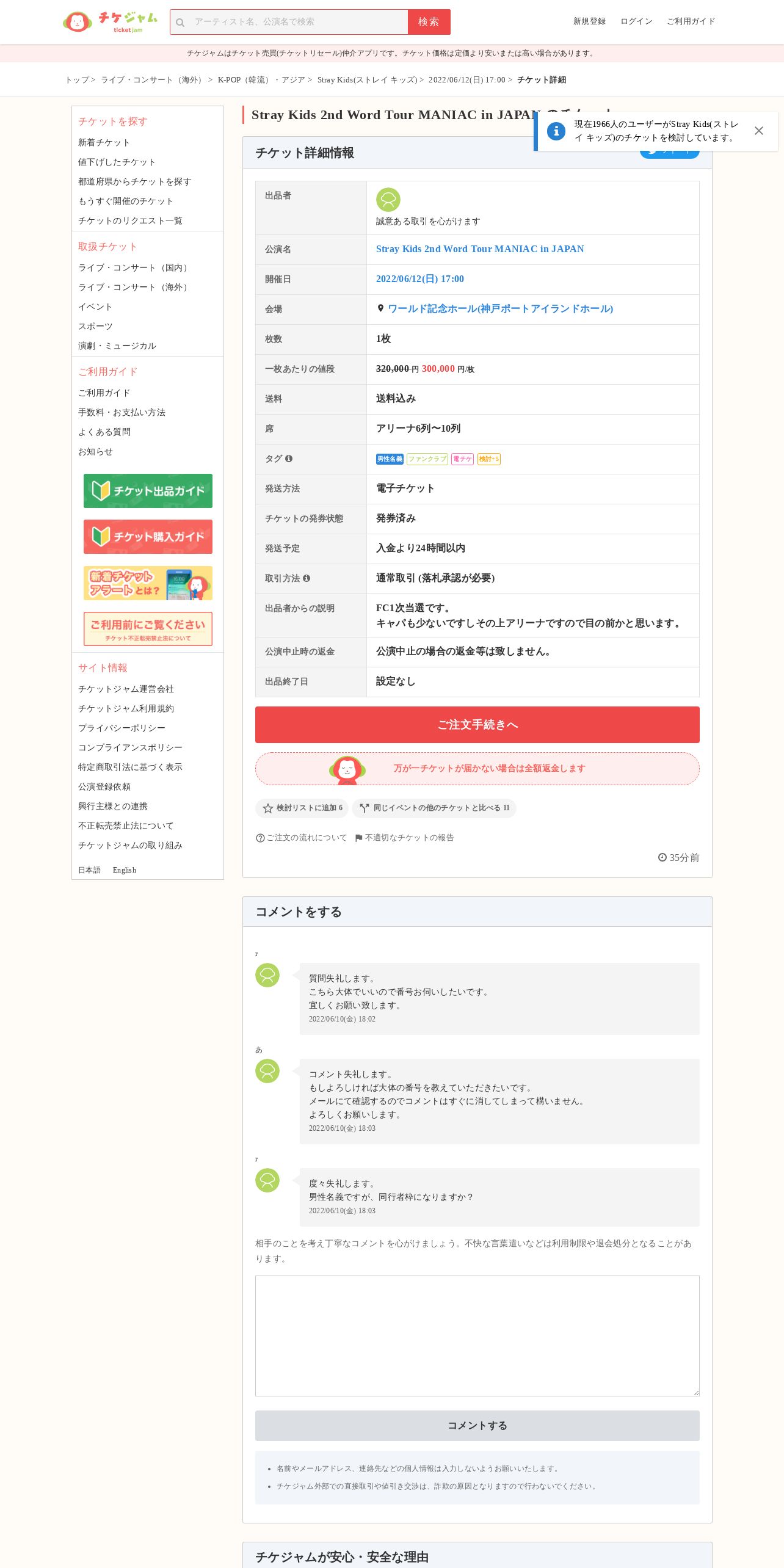Click the 男性名義 tag
The height and width of the screenshot is (1568, 784).
pos(390,459)
